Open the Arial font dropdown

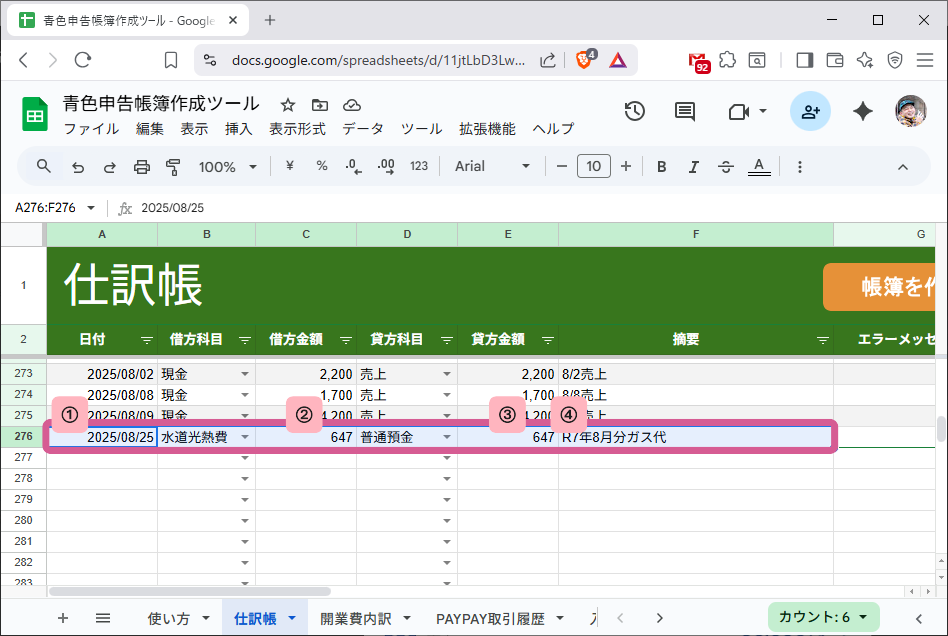pyautogui.click(x=490, y=166)
